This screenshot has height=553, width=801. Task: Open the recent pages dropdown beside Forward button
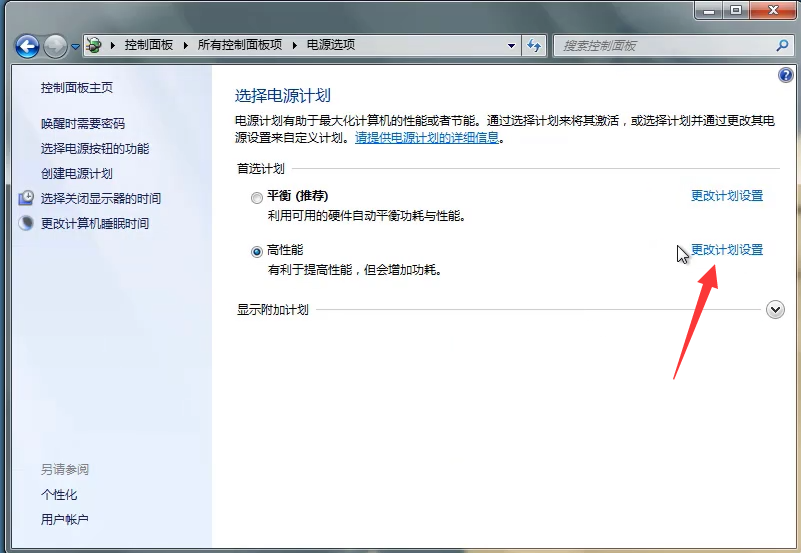[x=75, y=47]
